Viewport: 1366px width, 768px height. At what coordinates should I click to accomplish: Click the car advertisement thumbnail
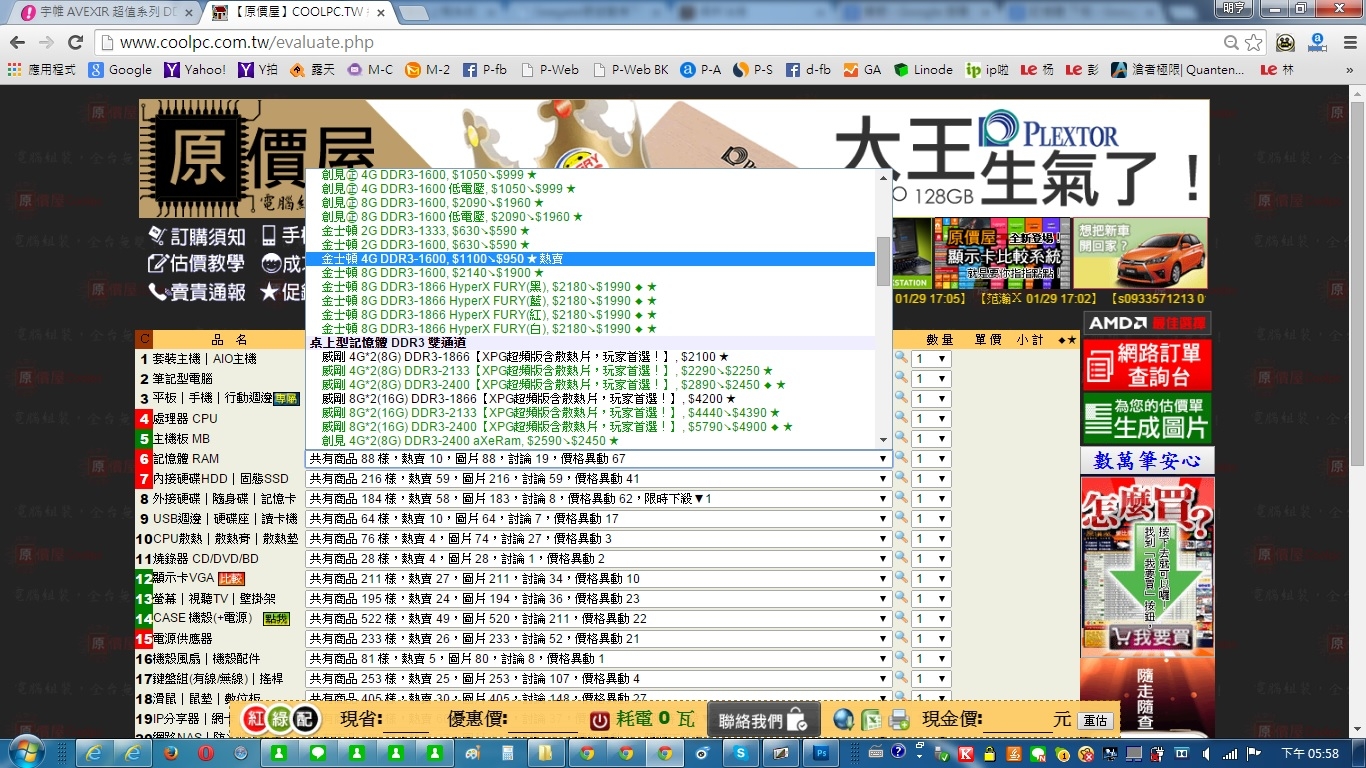[1140, 253]
